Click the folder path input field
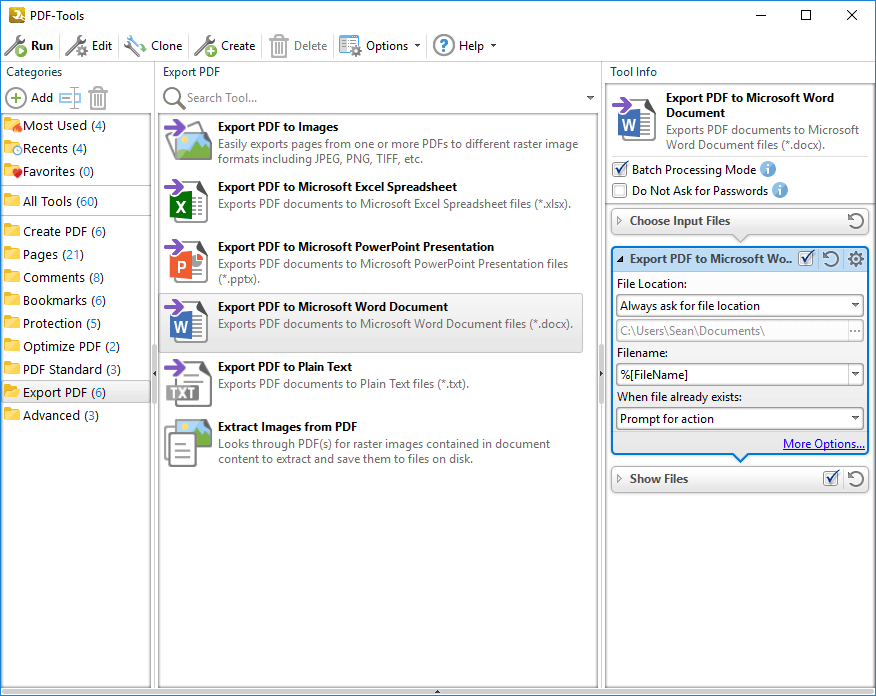 [732, 331]
